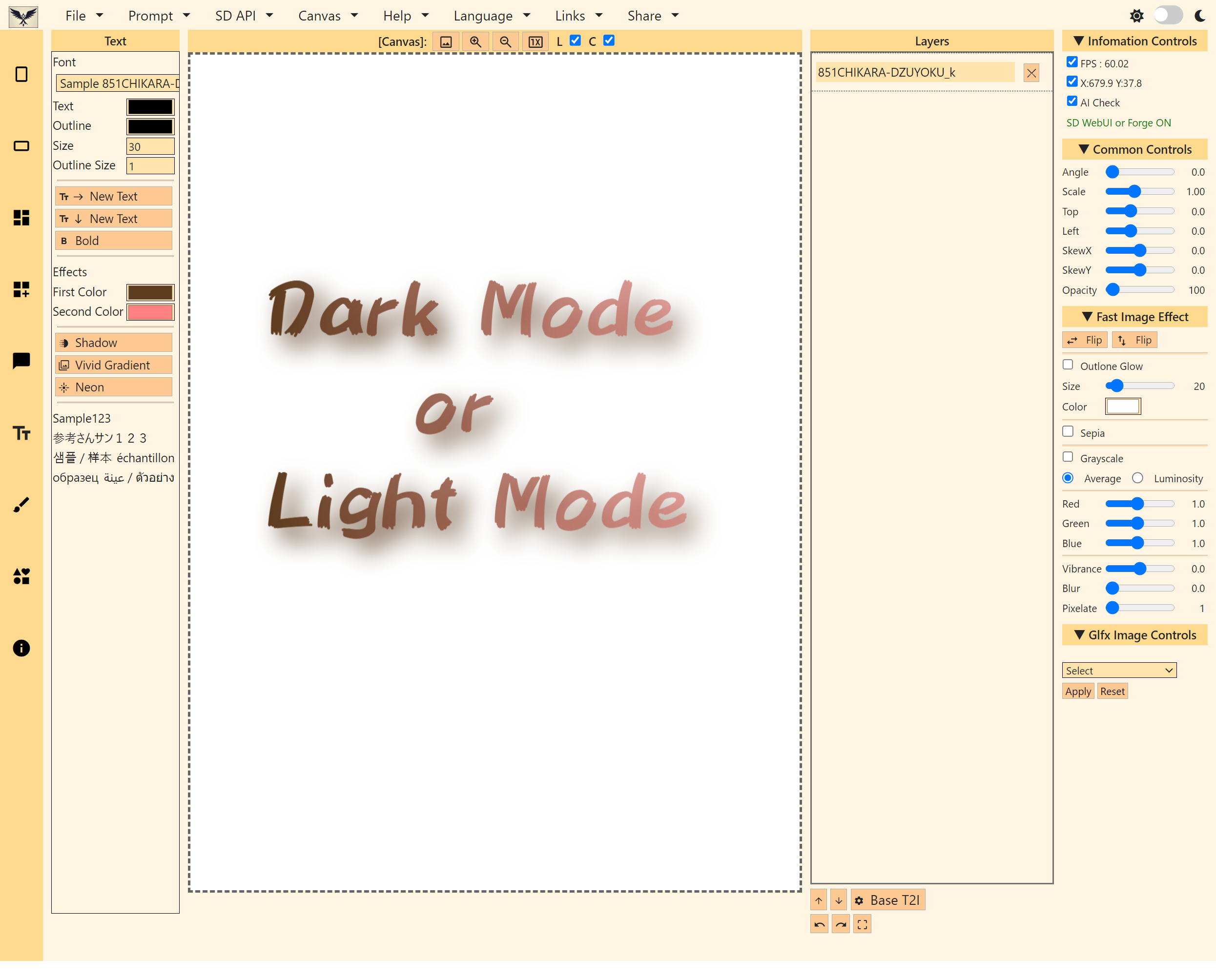This screenshot has height=980, width=1216.
Task: Click the Vivid Gradient button
Action: (113, 365)
